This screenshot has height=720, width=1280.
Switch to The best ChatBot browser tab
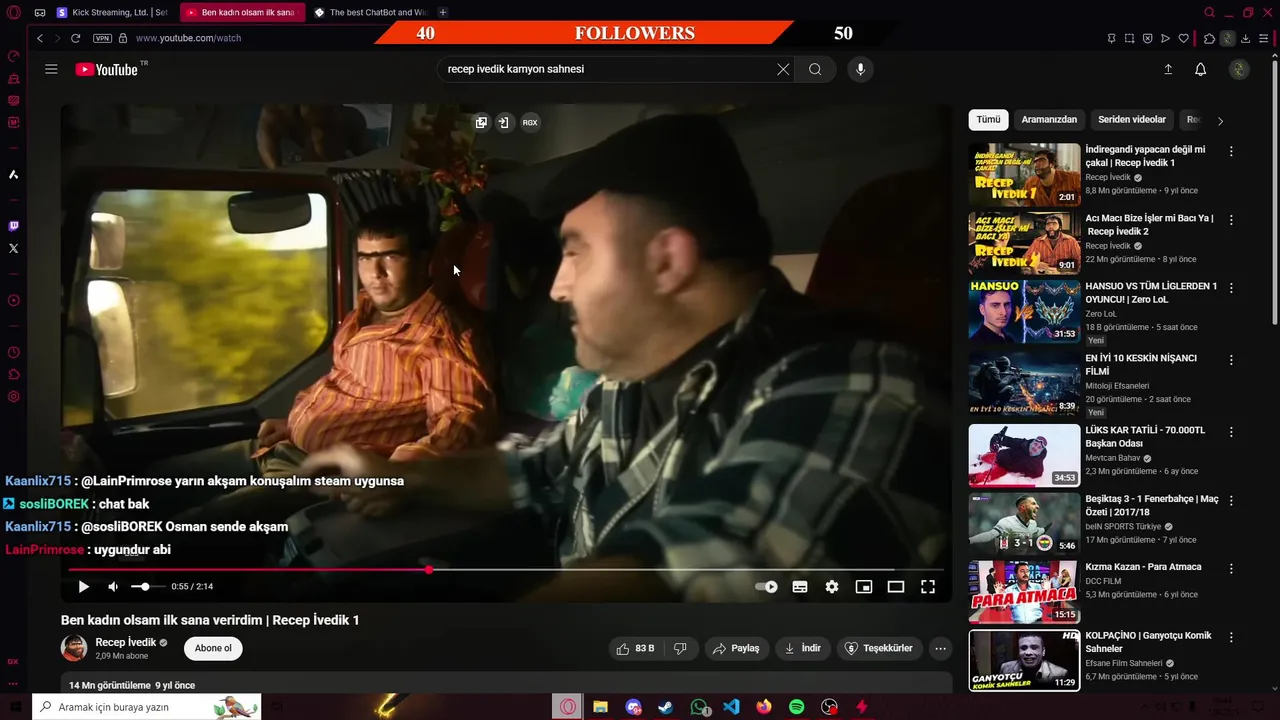point(370,12)
